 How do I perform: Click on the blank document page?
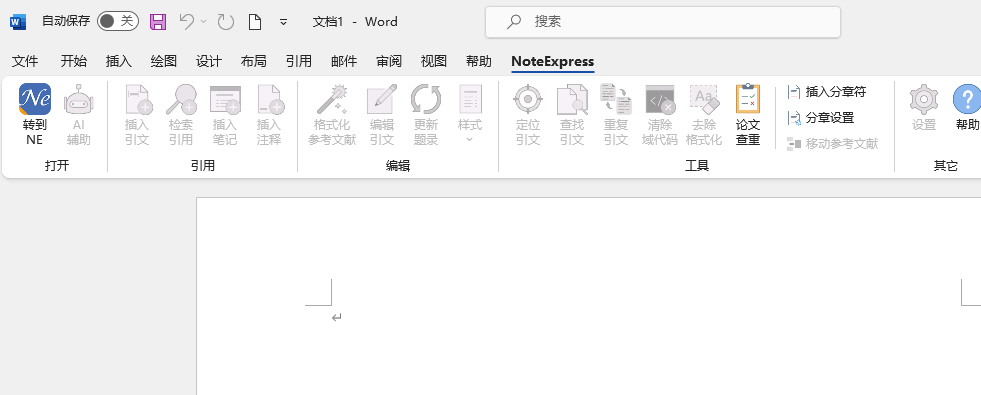[588, 296]
